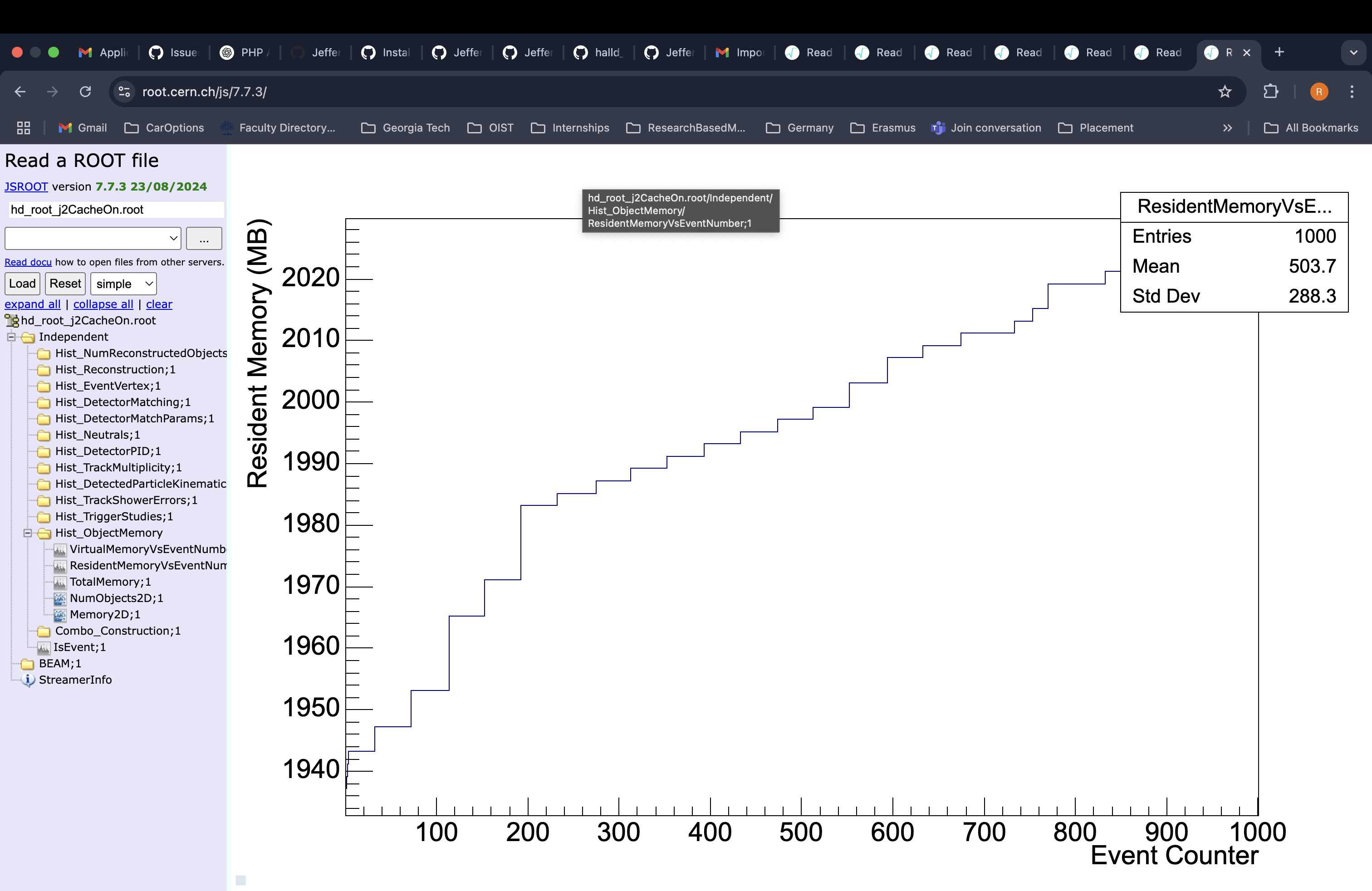Bookmark page with the star icon
This screenshot has height=891, width=1372.
(1225, 92)
